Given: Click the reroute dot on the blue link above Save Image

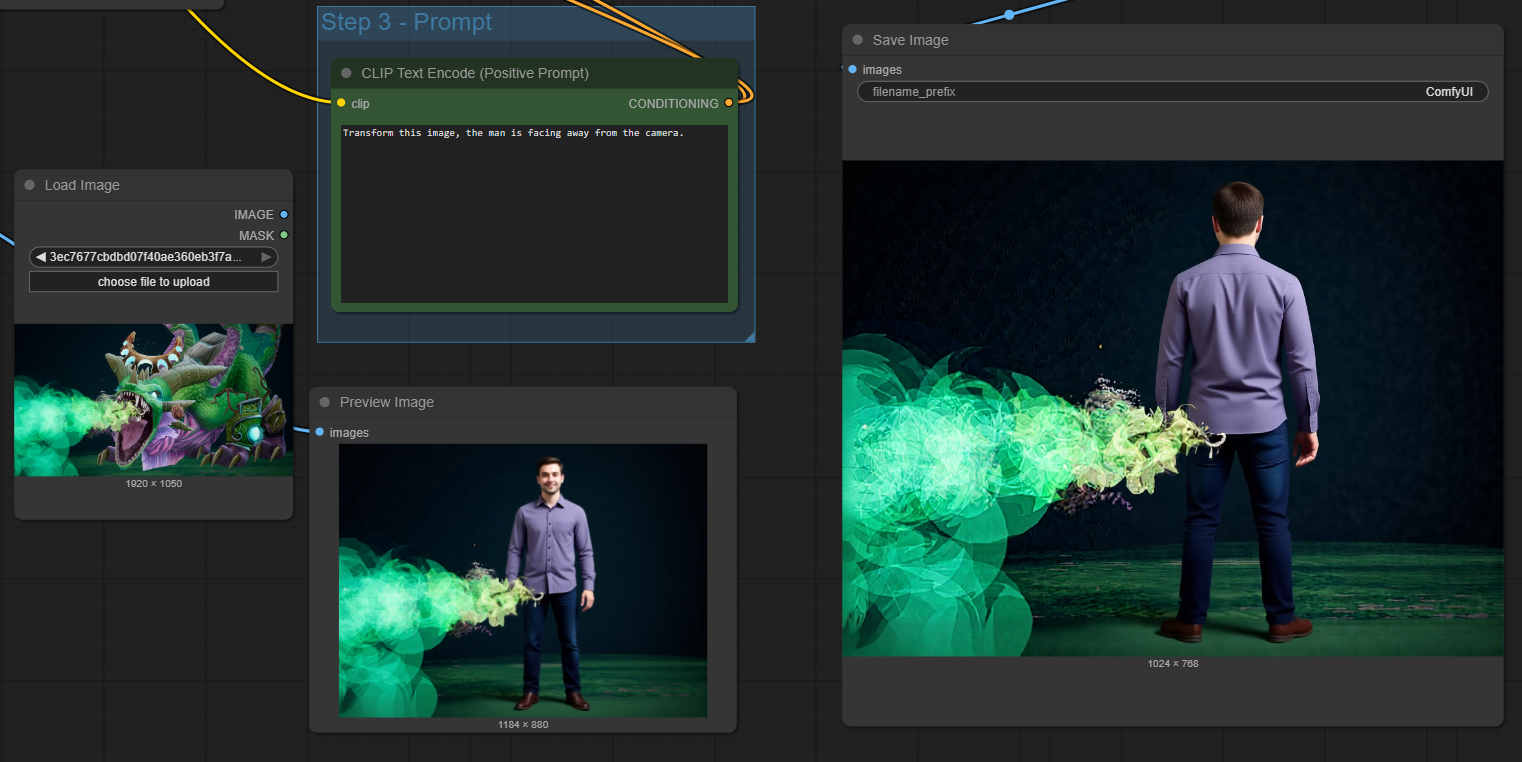Looking at the screenshot, I should (x=1009, y=14).
